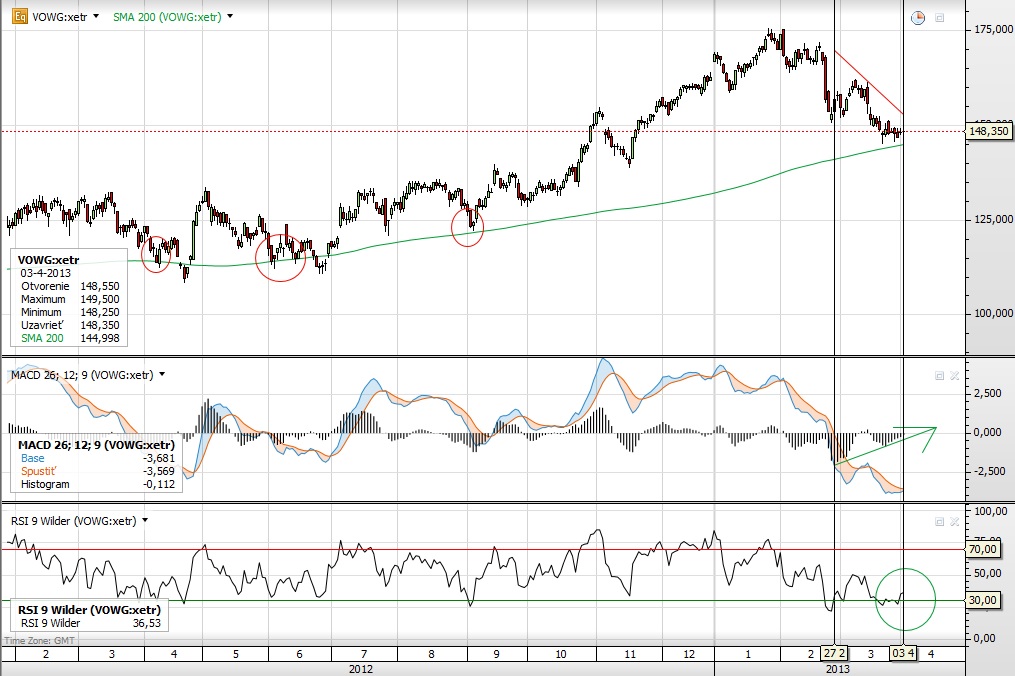Open the SMA 200 indicator dropdown arrow

(x=230, y=16)
